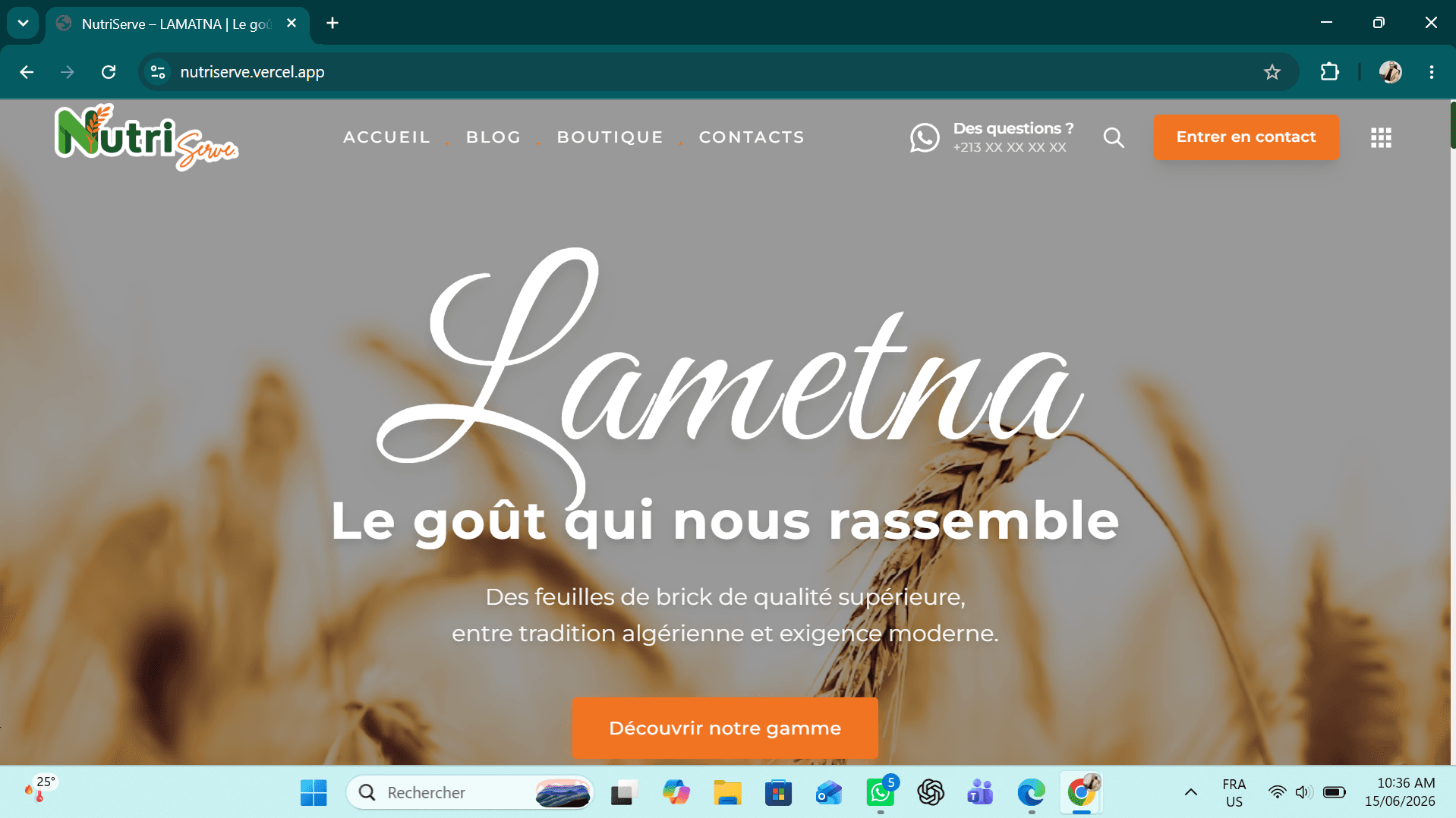
Task: Show hidden system tray icons
Action: (1191, 793)
